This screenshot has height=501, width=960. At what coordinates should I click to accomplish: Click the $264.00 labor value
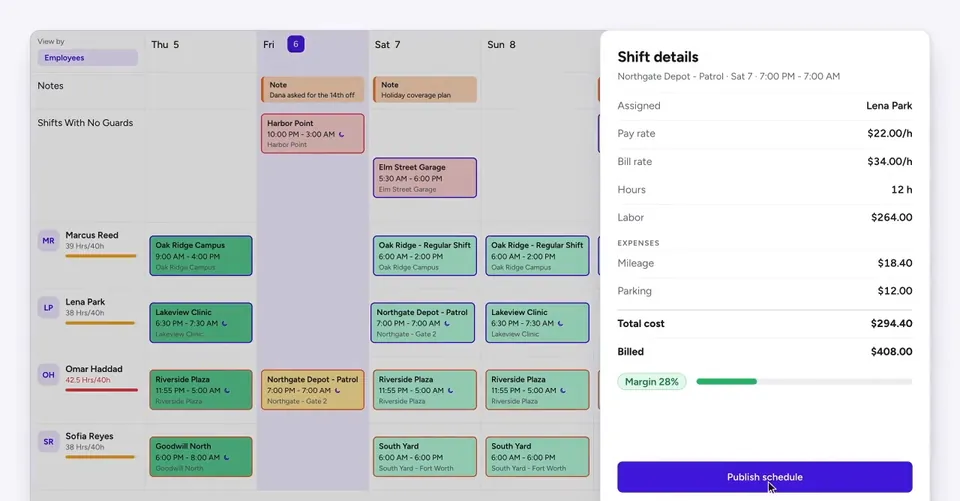(x=891, y=217)
